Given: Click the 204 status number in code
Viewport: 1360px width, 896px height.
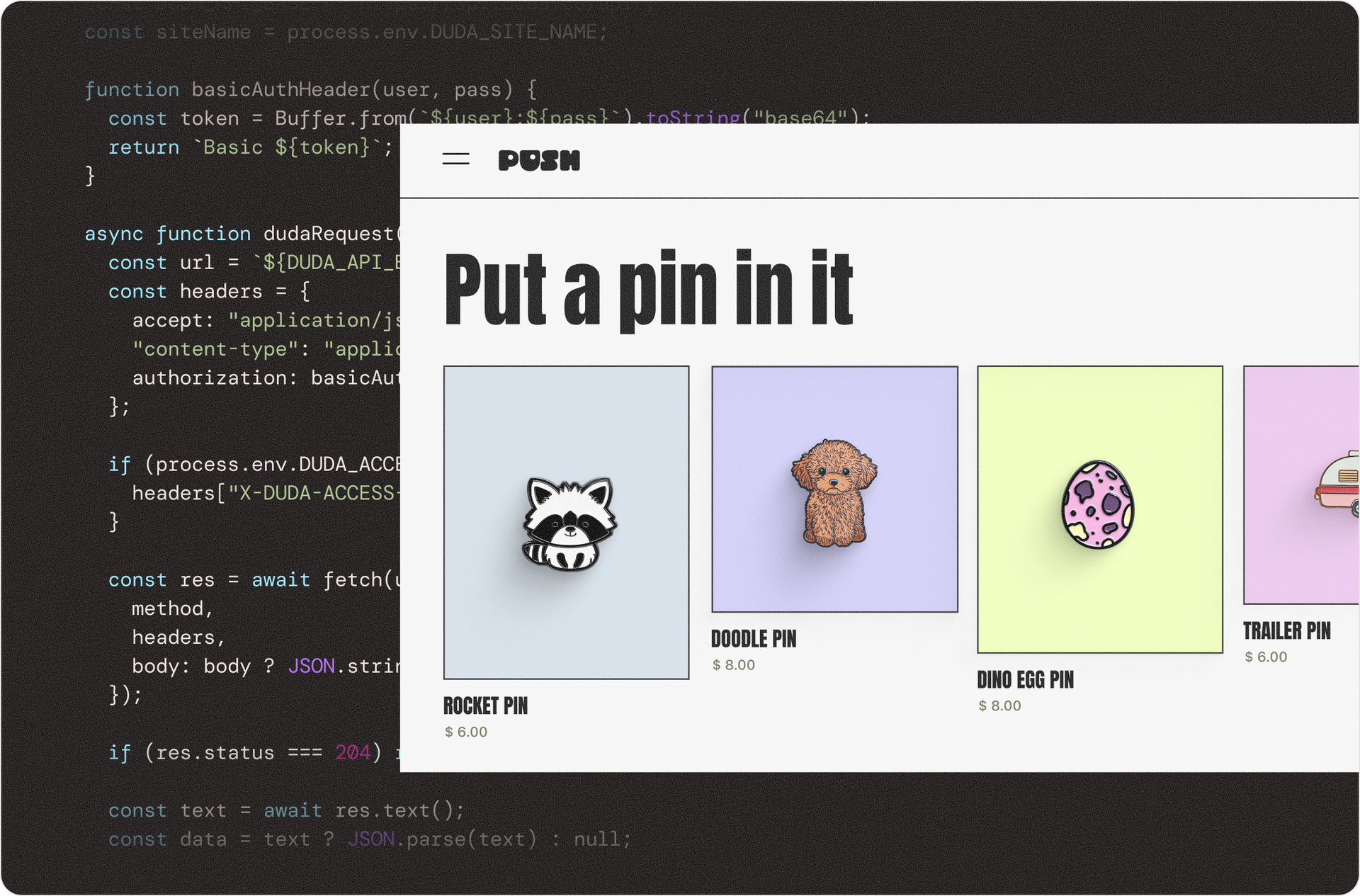Looking at the screenshot, I should click(x=353, y=752).
